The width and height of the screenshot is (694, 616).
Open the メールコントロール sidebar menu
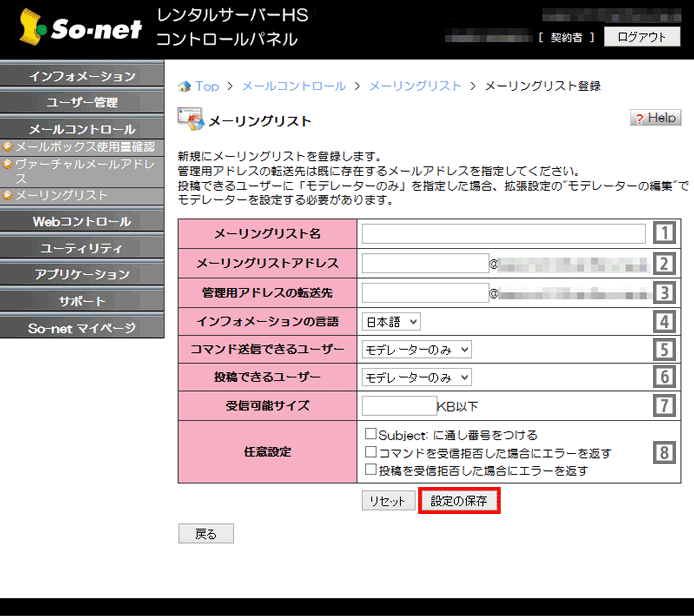(x=82, y=129)
